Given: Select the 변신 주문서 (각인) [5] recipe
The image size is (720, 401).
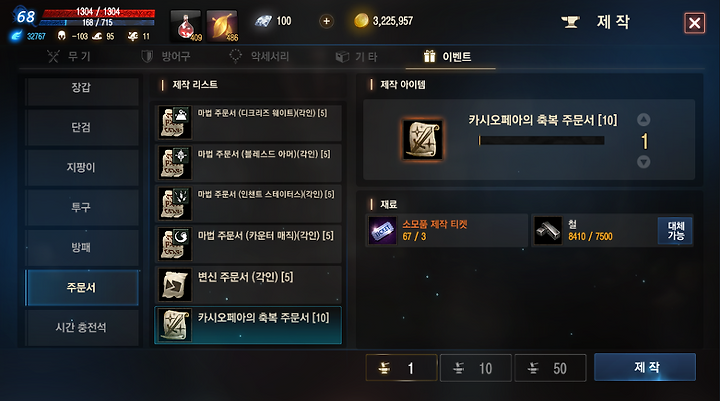Looking at the screenshot, I should 248,284.
